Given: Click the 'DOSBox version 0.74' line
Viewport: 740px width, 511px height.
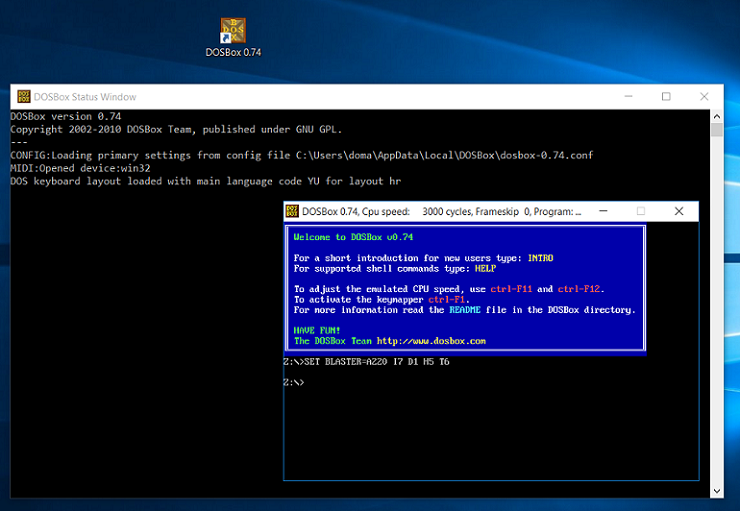Looking at the screenshot, I should [66, 117].
